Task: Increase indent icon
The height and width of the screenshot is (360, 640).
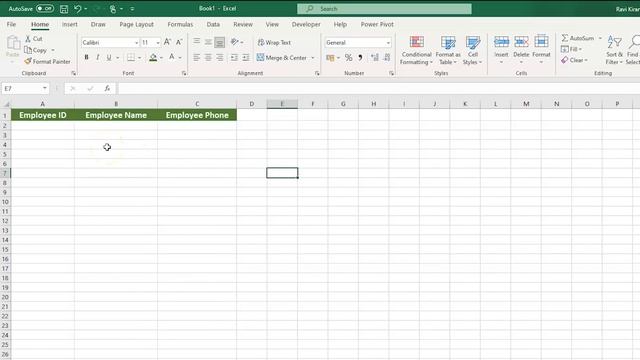Action: (246, 58)
